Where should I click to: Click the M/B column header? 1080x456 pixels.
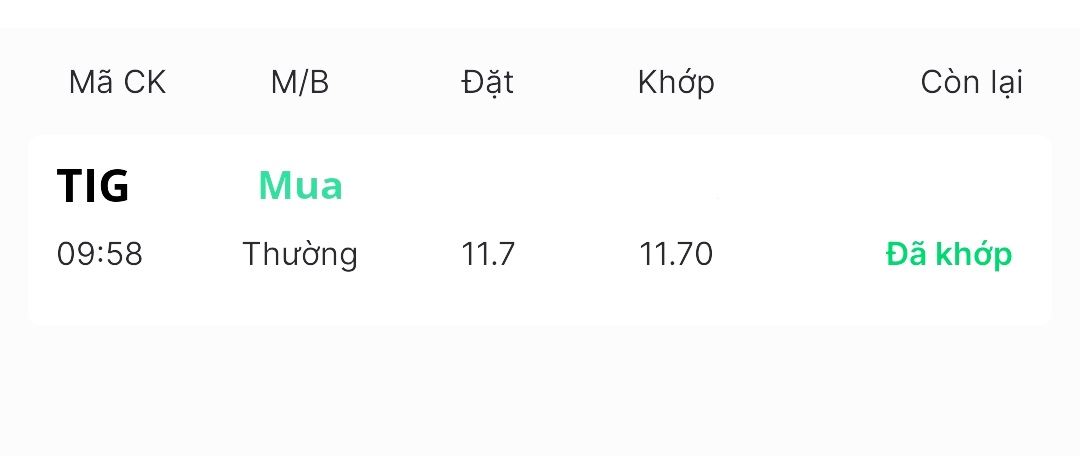pos(300,83)
